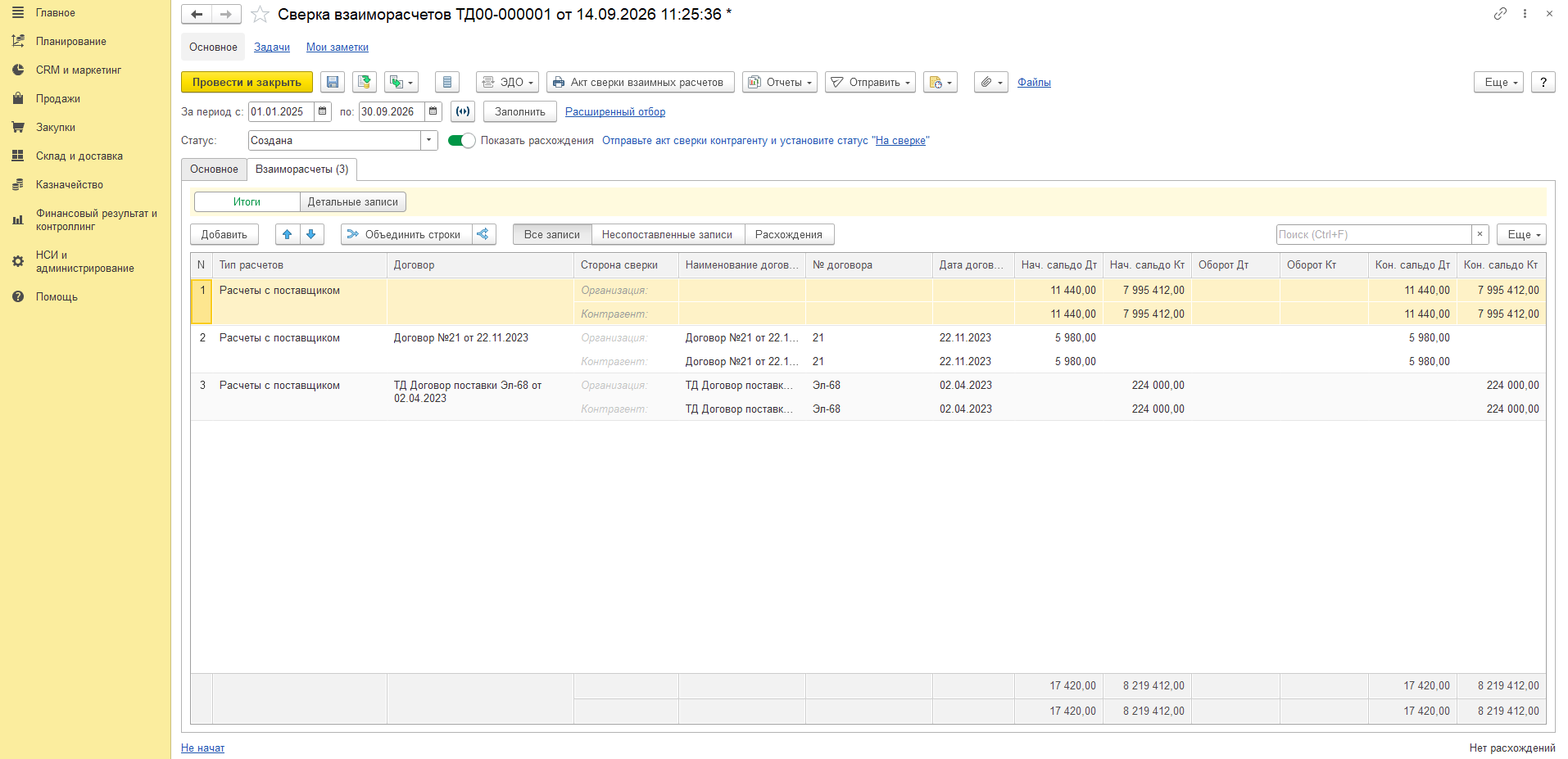Expand the Статус dropdown
The image size is (1568, 759).
(x=429, y=140)
